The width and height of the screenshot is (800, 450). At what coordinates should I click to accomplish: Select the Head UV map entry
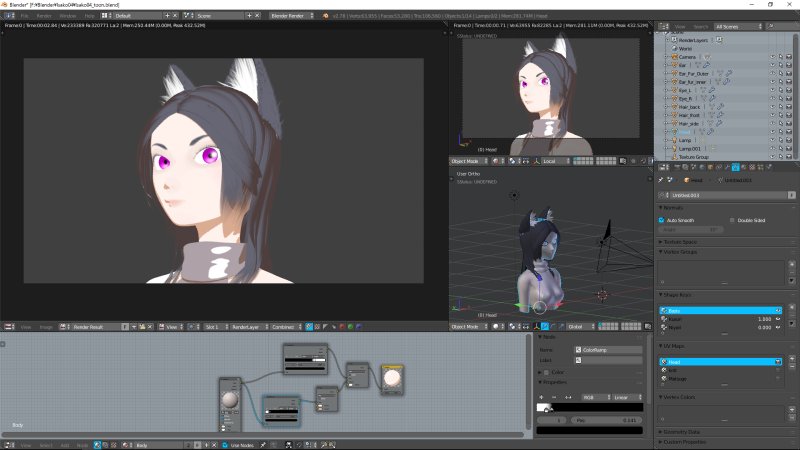pyautogui.click(x=720, y=362)
